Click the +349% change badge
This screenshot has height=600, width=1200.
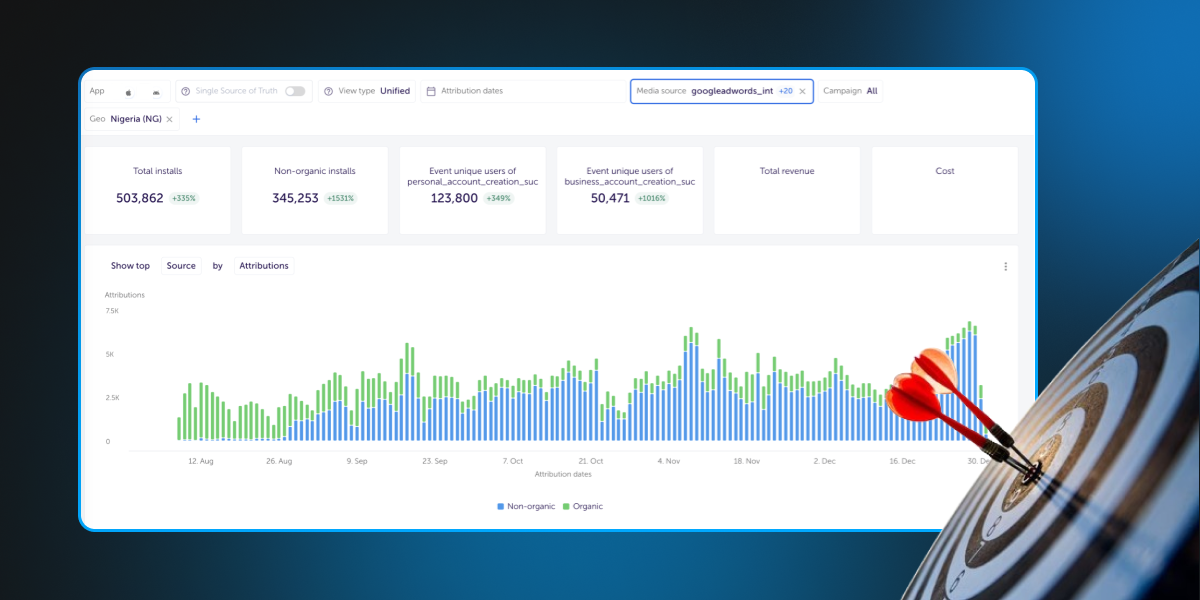point(500,199)
